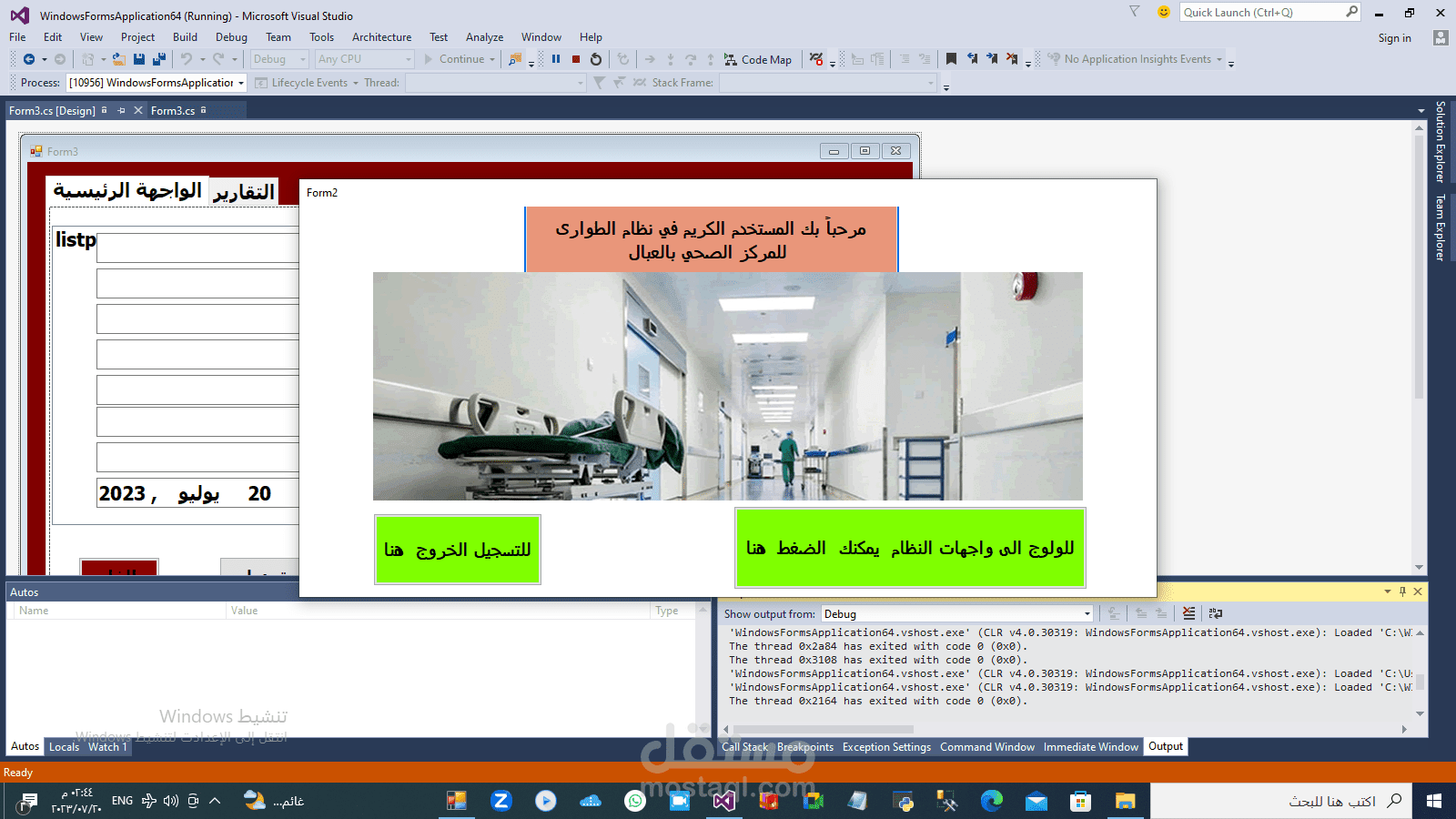
Task: Clear all output pane text icon
Action: click(1188, 613)
